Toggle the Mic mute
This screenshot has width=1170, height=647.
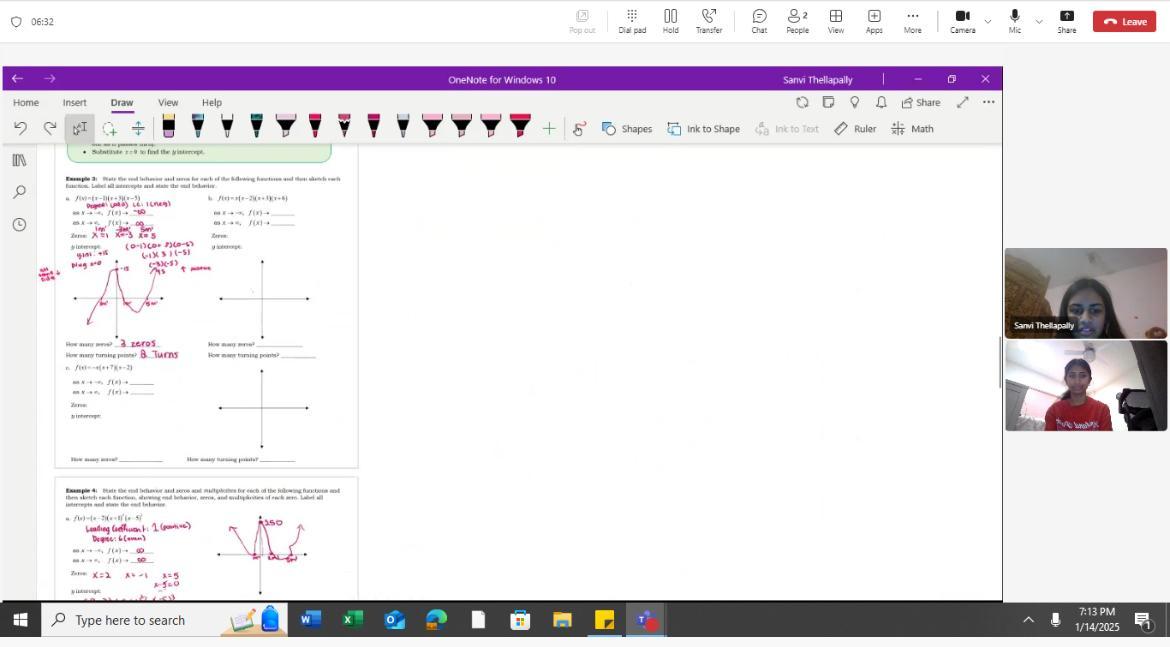[1014, 22]
